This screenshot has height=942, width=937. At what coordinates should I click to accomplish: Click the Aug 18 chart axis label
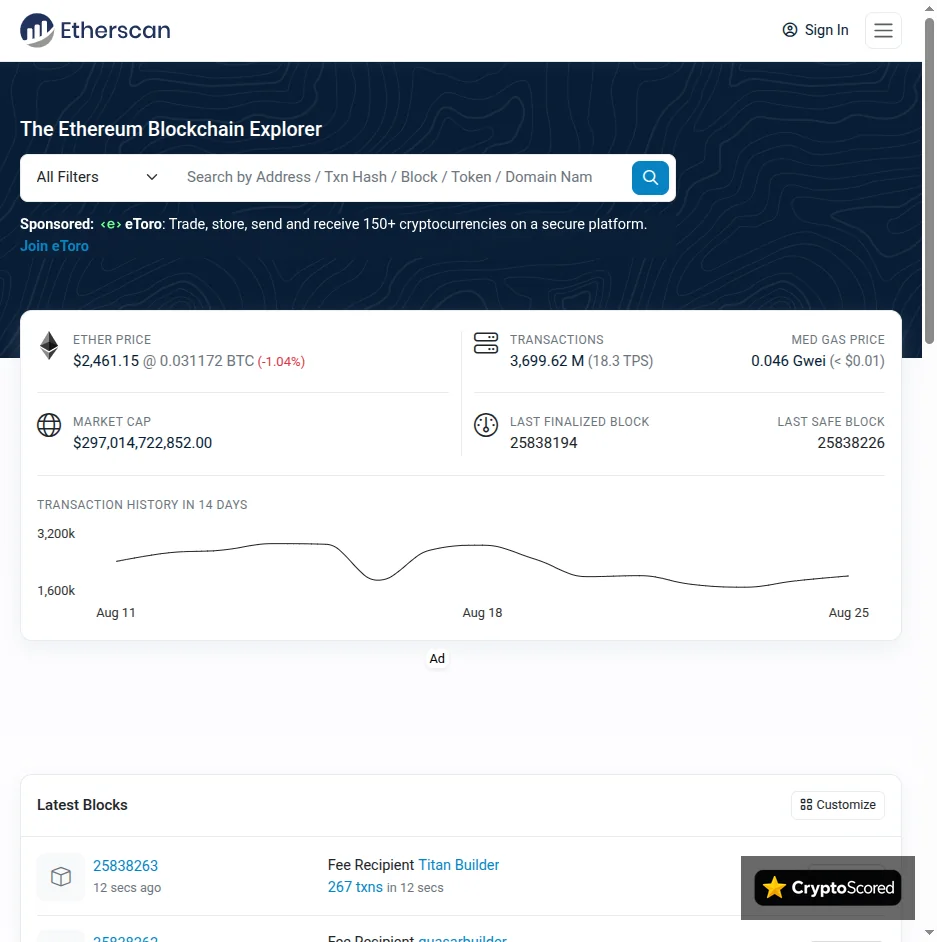pos(482,613)
